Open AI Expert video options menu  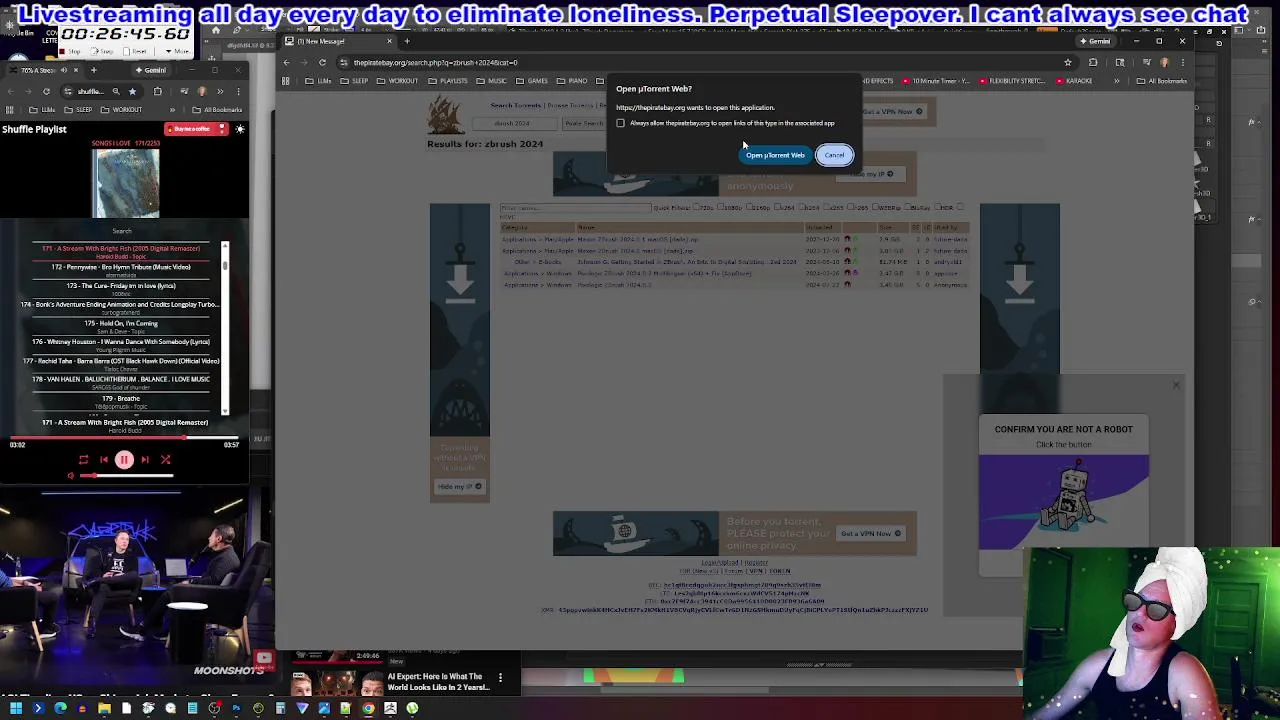(x=500, y=678)
